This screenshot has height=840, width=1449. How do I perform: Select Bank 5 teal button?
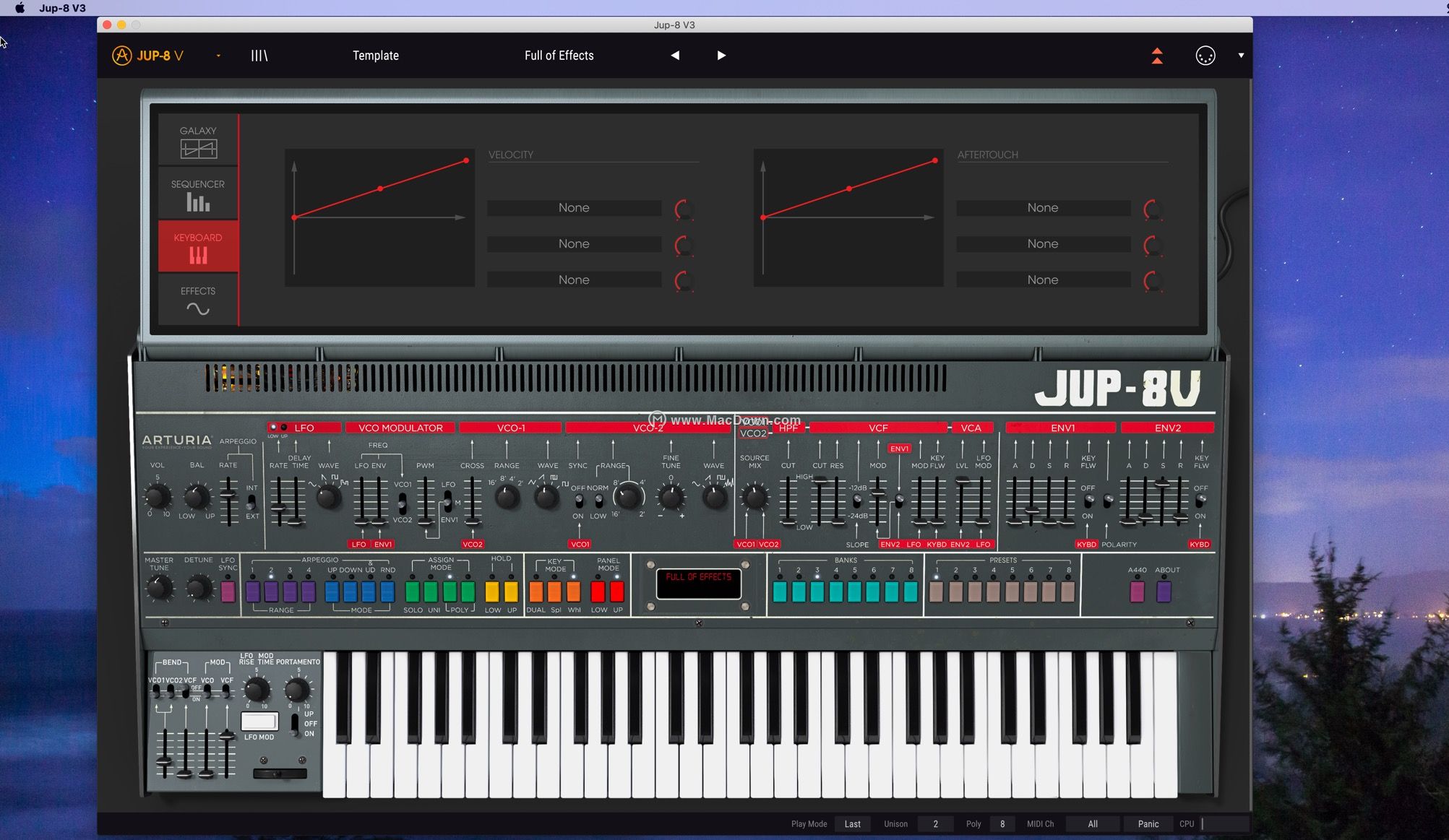point(854,592)
